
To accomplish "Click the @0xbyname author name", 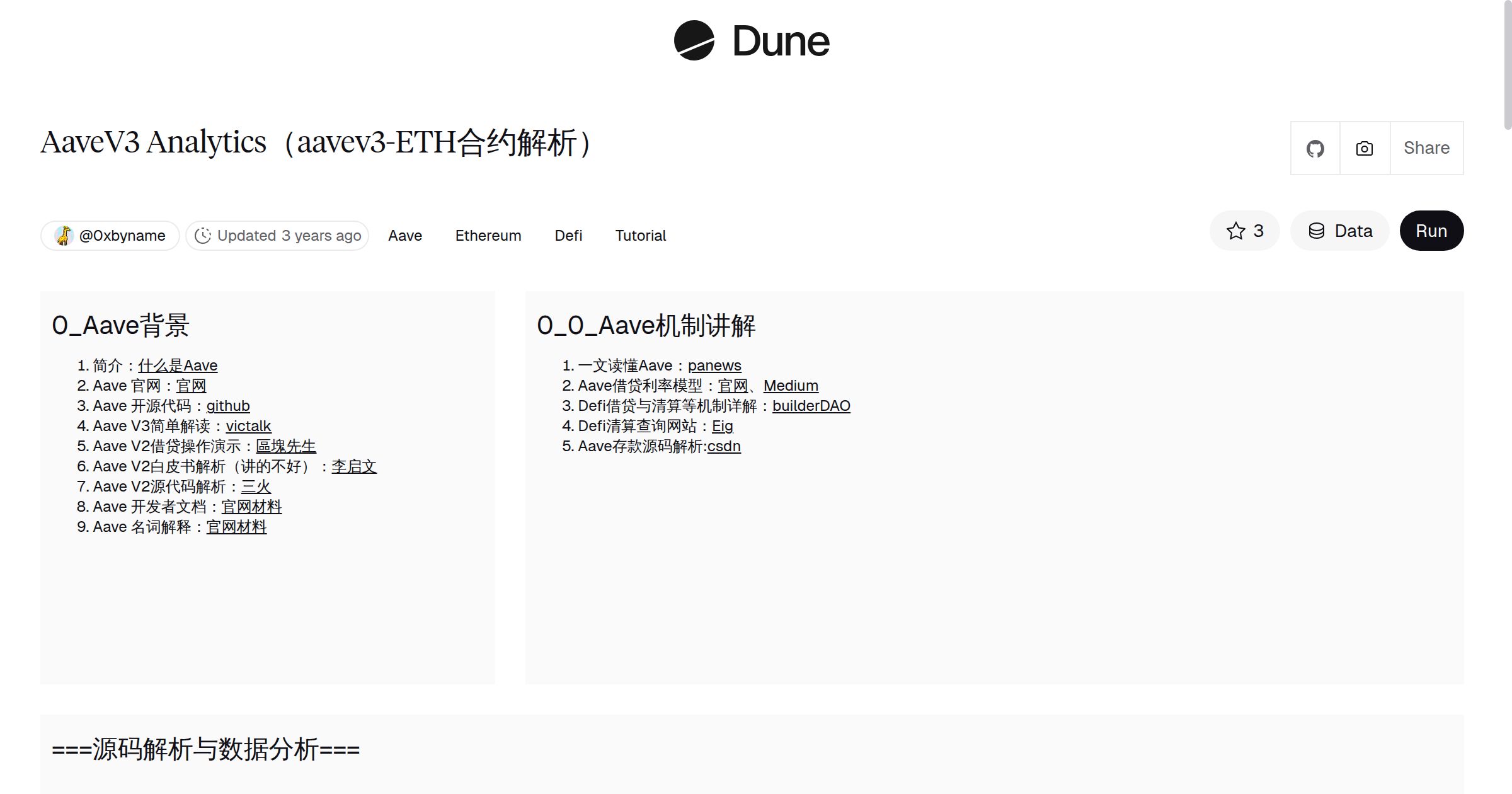I will pos(122,234).
